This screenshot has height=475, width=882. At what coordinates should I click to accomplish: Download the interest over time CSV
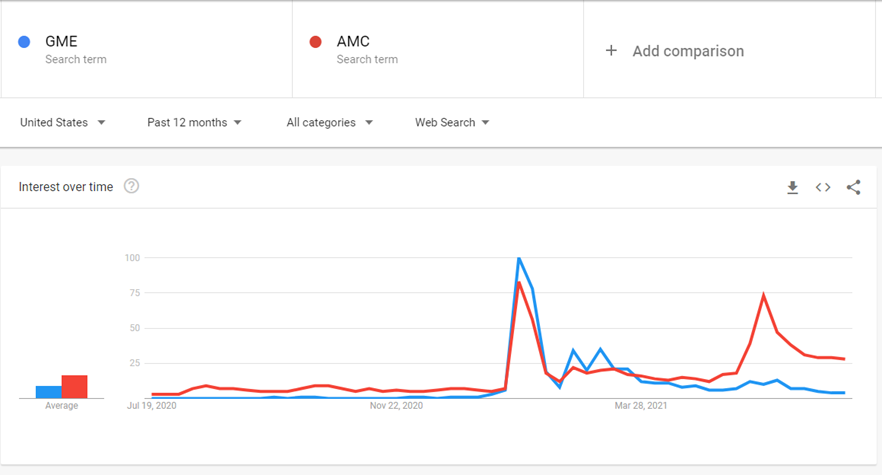pos(792,187)
